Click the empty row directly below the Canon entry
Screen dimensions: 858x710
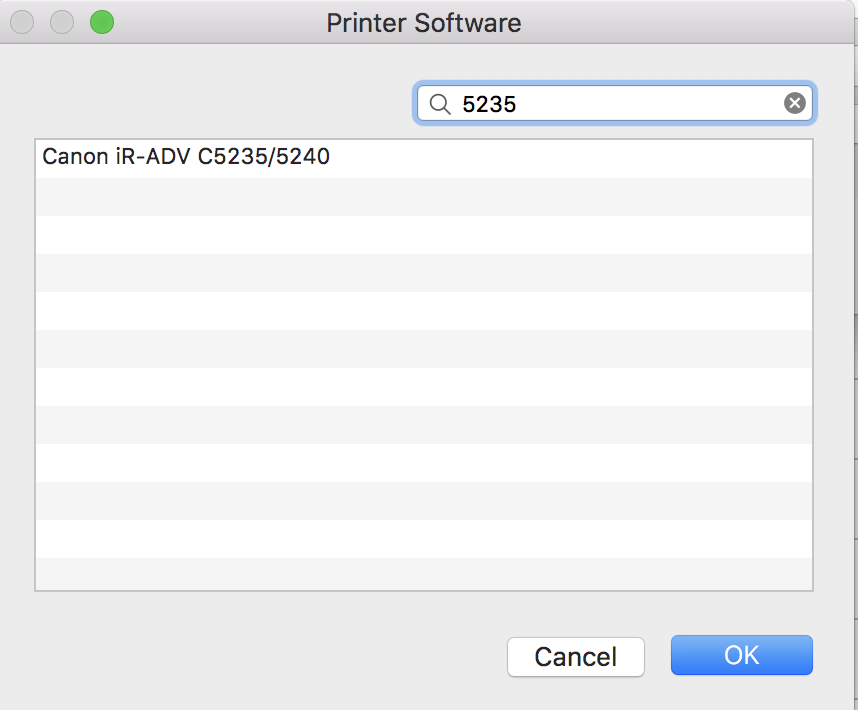click(x=424, y=196)
